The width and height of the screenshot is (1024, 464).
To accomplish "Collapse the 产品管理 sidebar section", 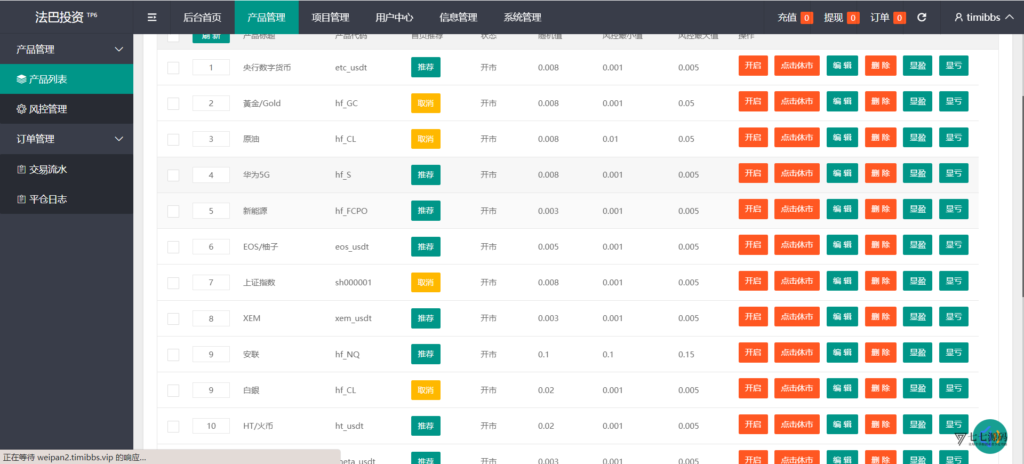I will pos(119,49).
